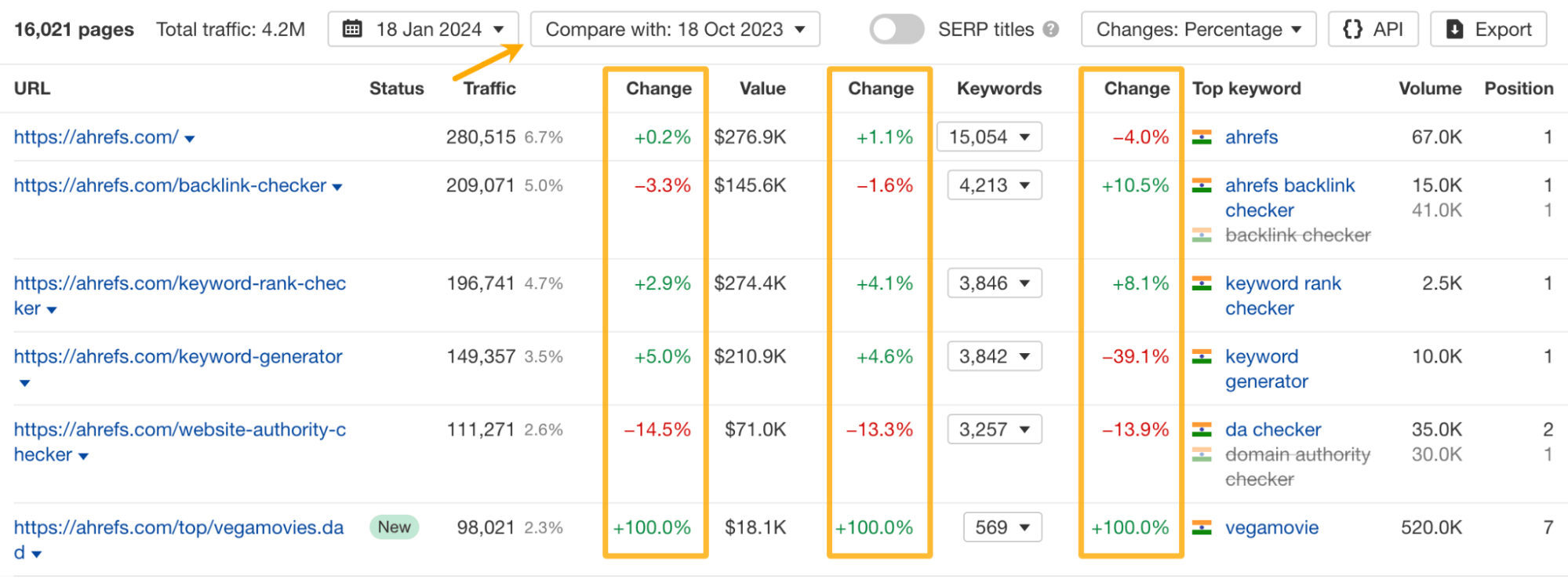Click the help icon next to SERP titles

coord(1051,30)
